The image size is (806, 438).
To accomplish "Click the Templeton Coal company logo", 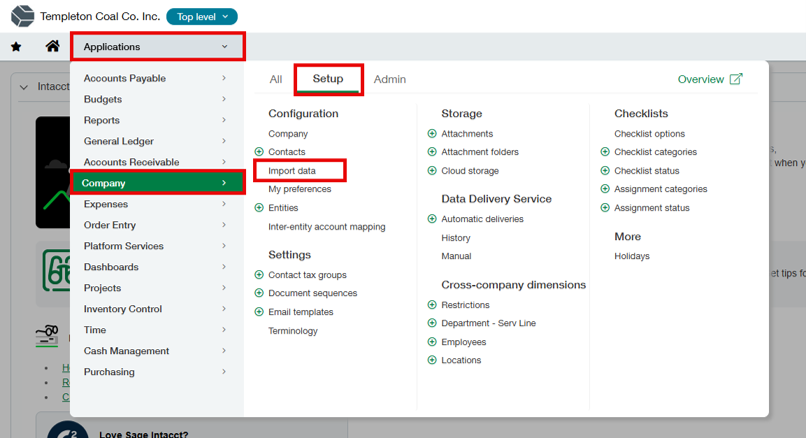I will [x=22, y=16].
